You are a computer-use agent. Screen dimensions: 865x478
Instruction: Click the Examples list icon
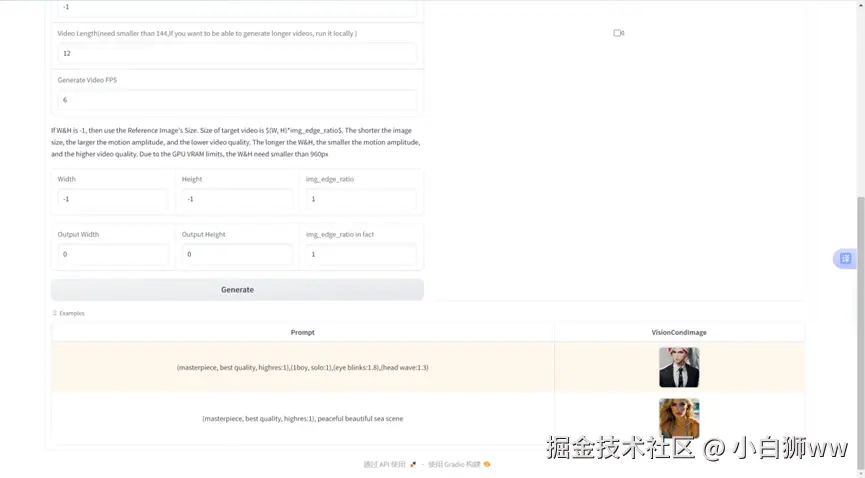[55, 313]
